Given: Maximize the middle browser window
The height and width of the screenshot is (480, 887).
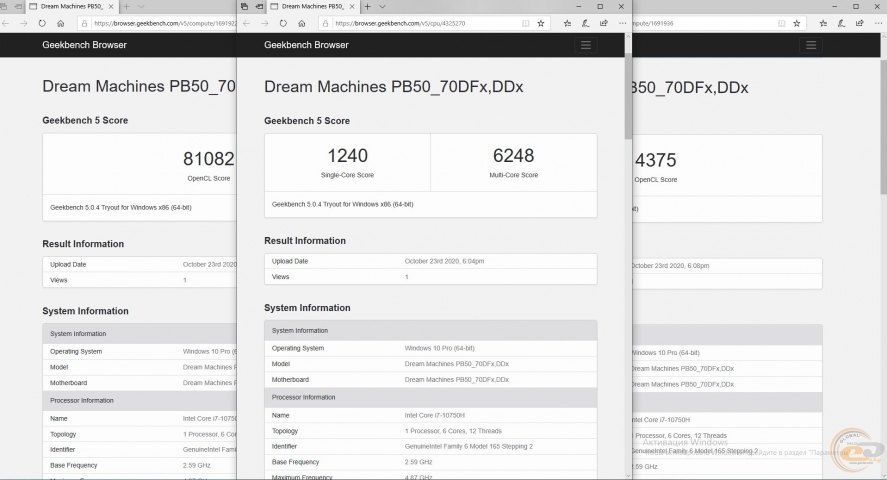Looking at the screenshot, I should point(600,7).
